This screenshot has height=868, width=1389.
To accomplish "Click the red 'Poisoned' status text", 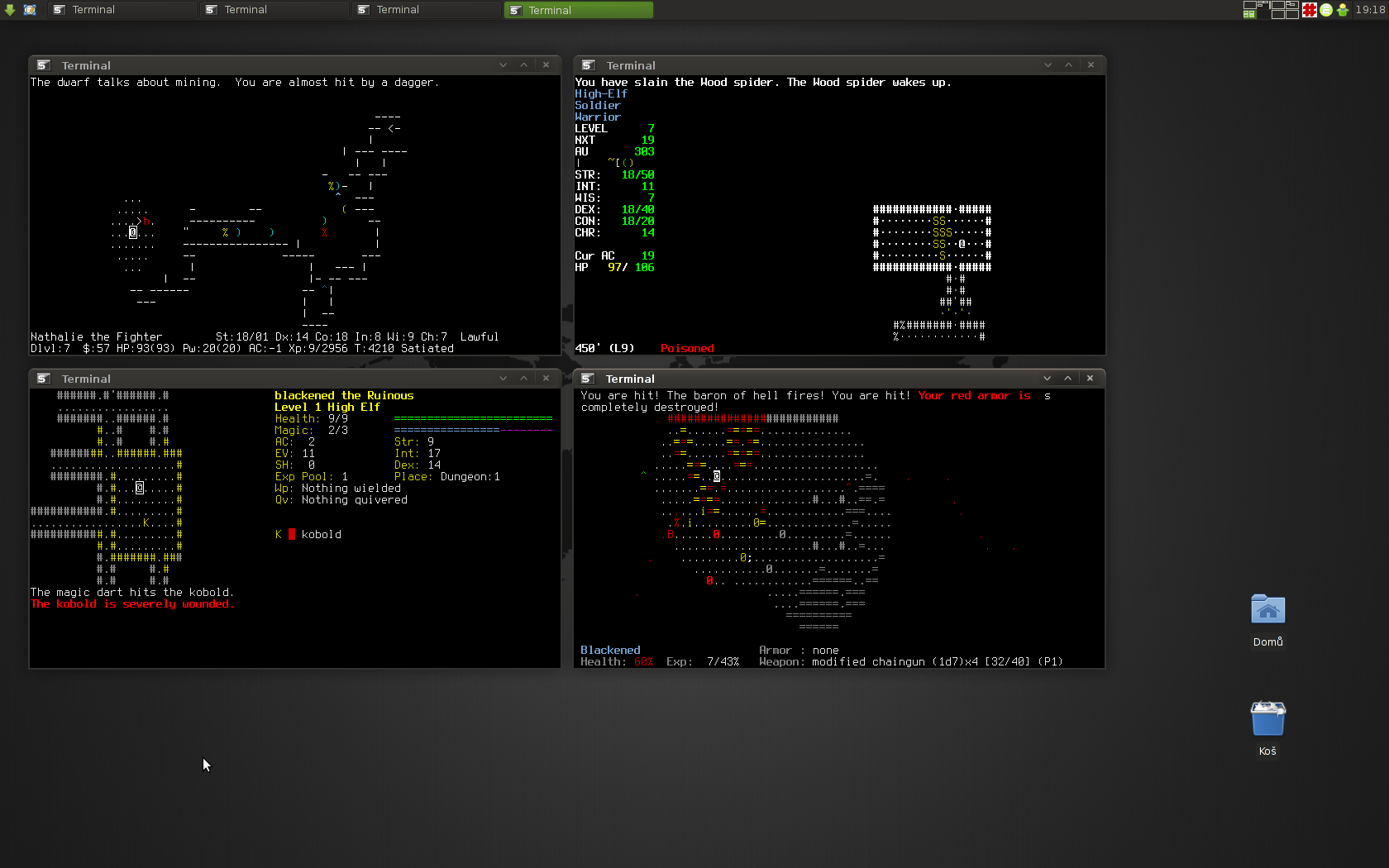I will pos(687,349).
